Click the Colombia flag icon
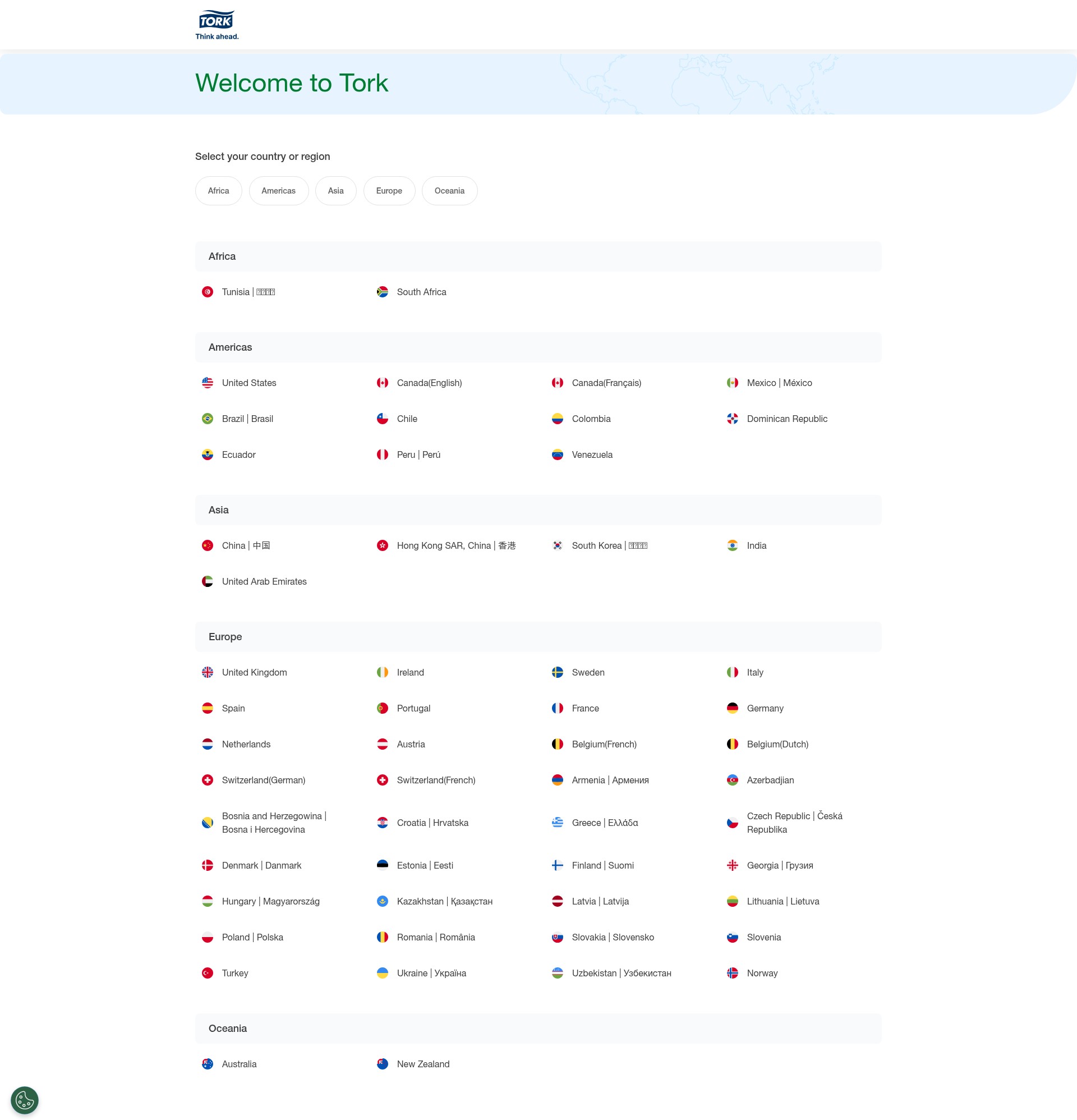 point(558,419)
